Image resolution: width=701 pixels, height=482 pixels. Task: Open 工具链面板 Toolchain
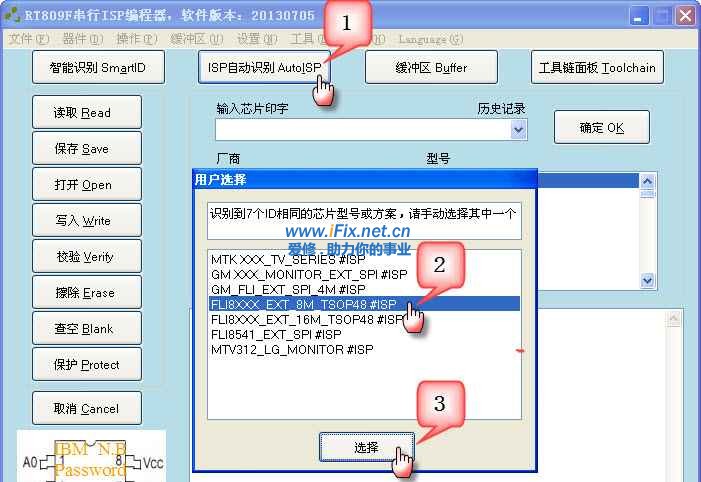coord(597,68)
